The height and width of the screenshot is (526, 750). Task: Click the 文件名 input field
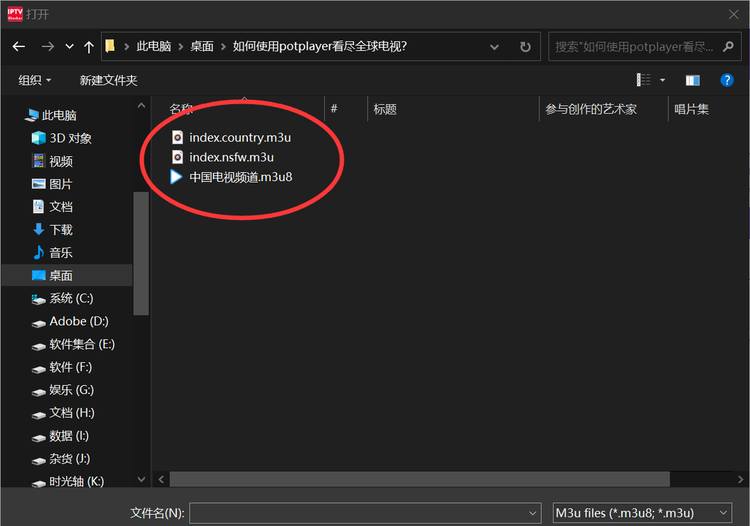[365, 513]
